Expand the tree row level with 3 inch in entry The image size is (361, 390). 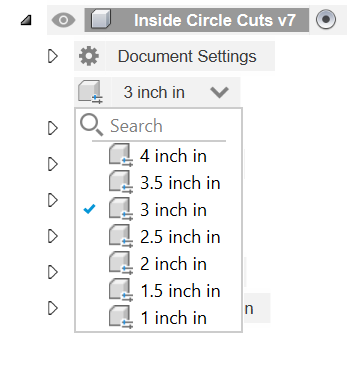coord(53,200)
